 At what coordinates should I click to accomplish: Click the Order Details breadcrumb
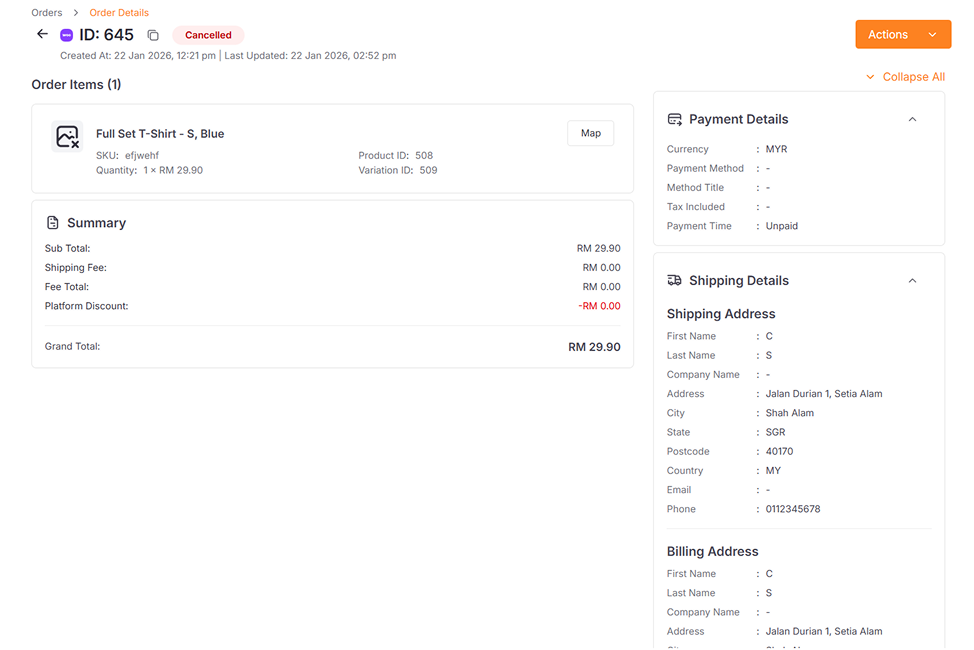[x=119, y=13]
